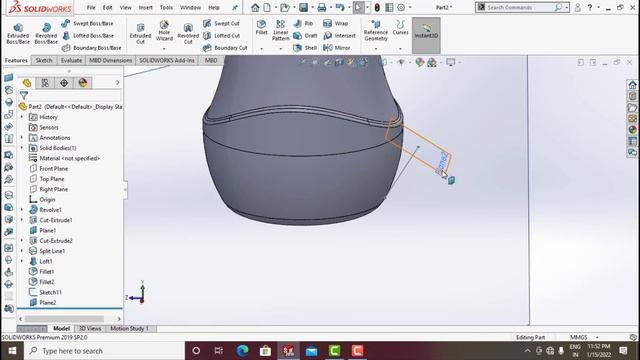Open the Fillet dropdown arrow

(261, 49)
